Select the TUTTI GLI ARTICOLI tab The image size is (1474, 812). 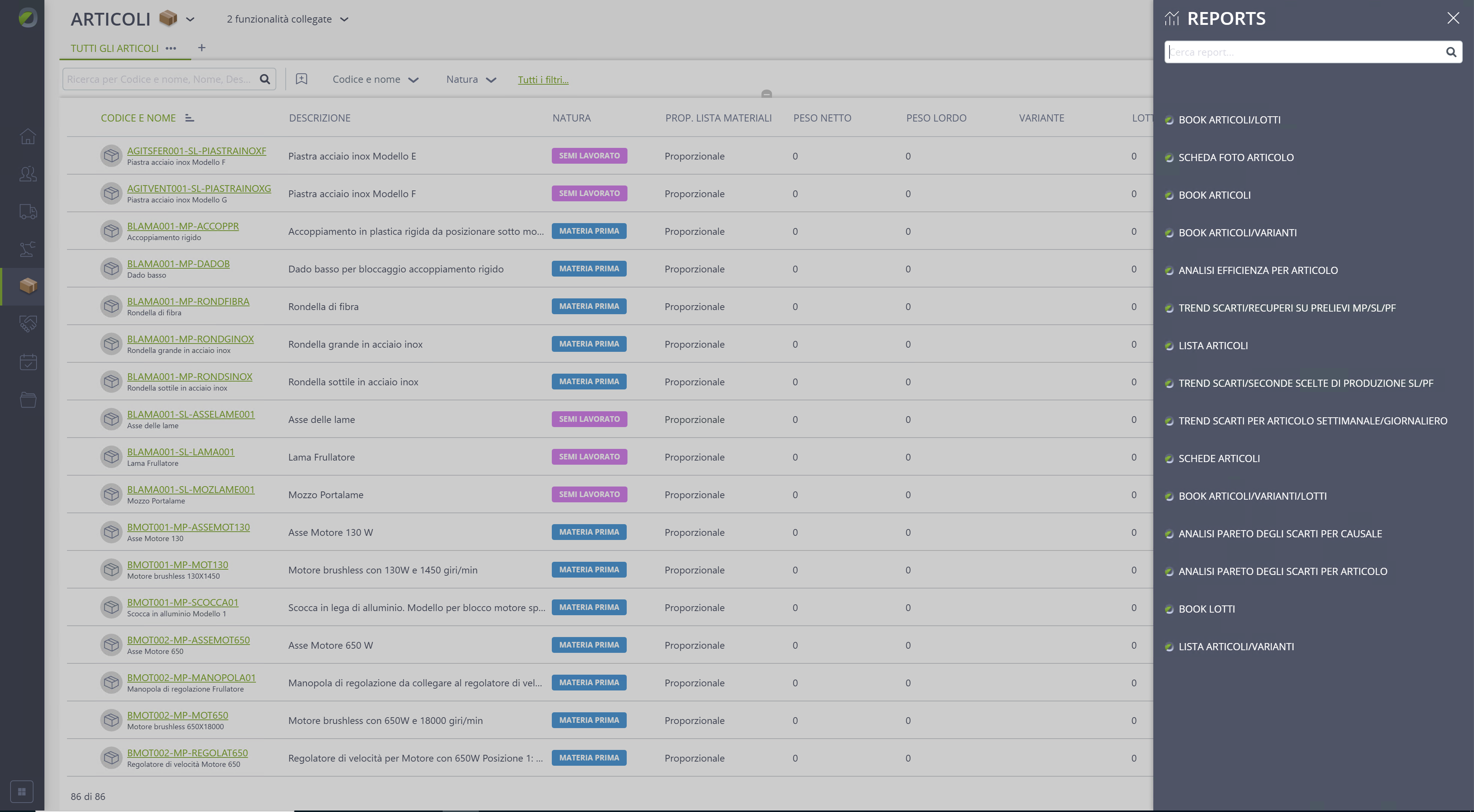114,48
